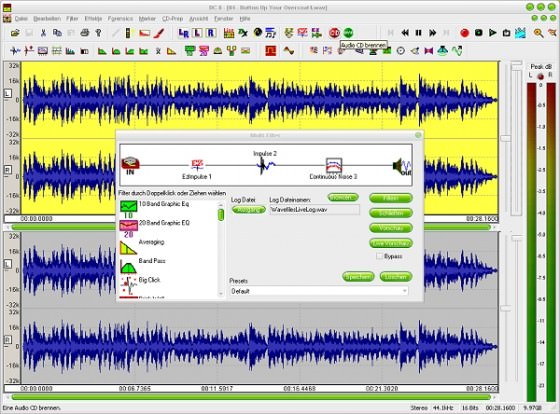Click the Filter button to run the filter chain

click(391, 198)
